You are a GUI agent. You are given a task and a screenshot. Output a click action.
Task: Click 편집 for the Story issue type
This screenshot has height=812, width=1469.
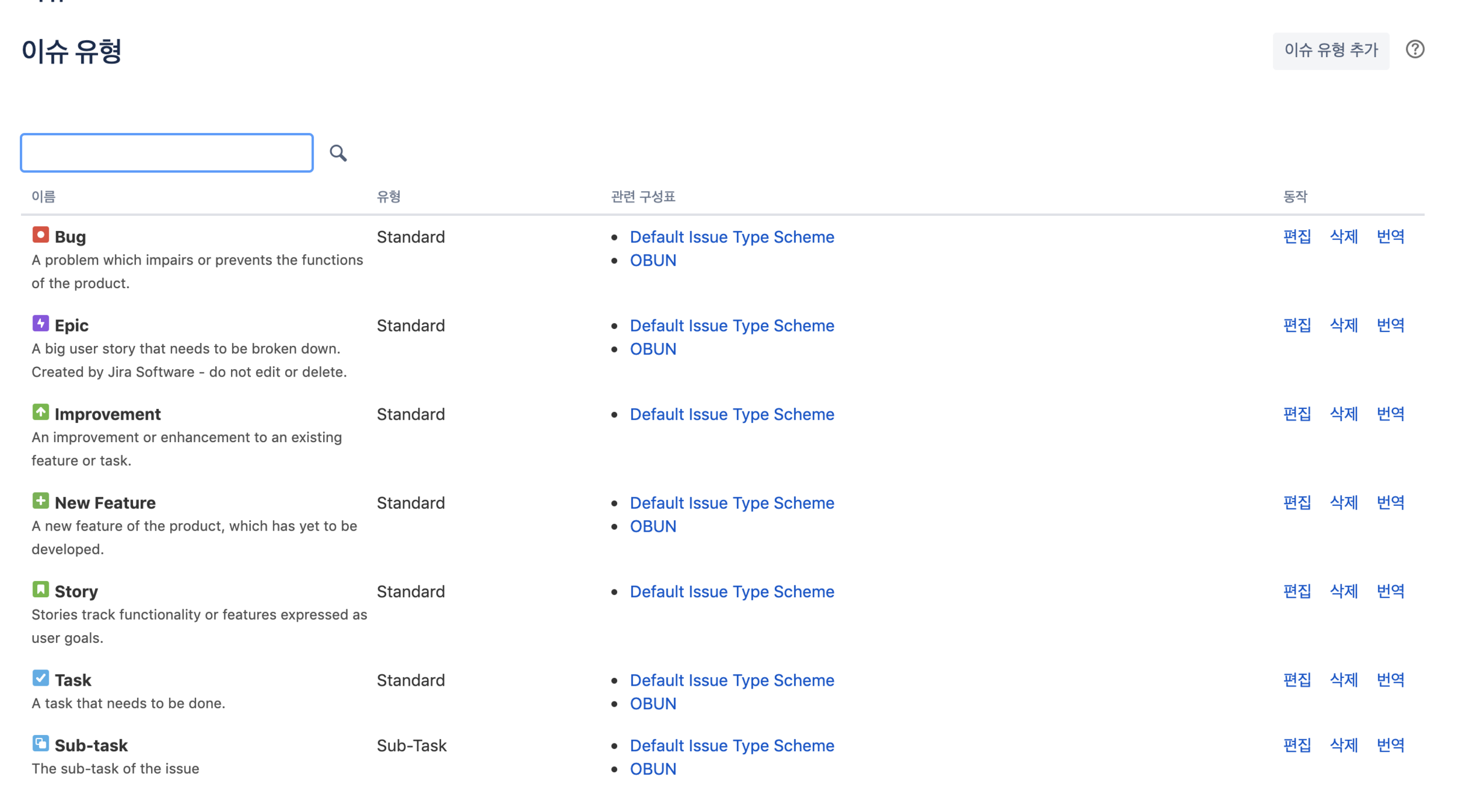click(x=1296, y=591)
